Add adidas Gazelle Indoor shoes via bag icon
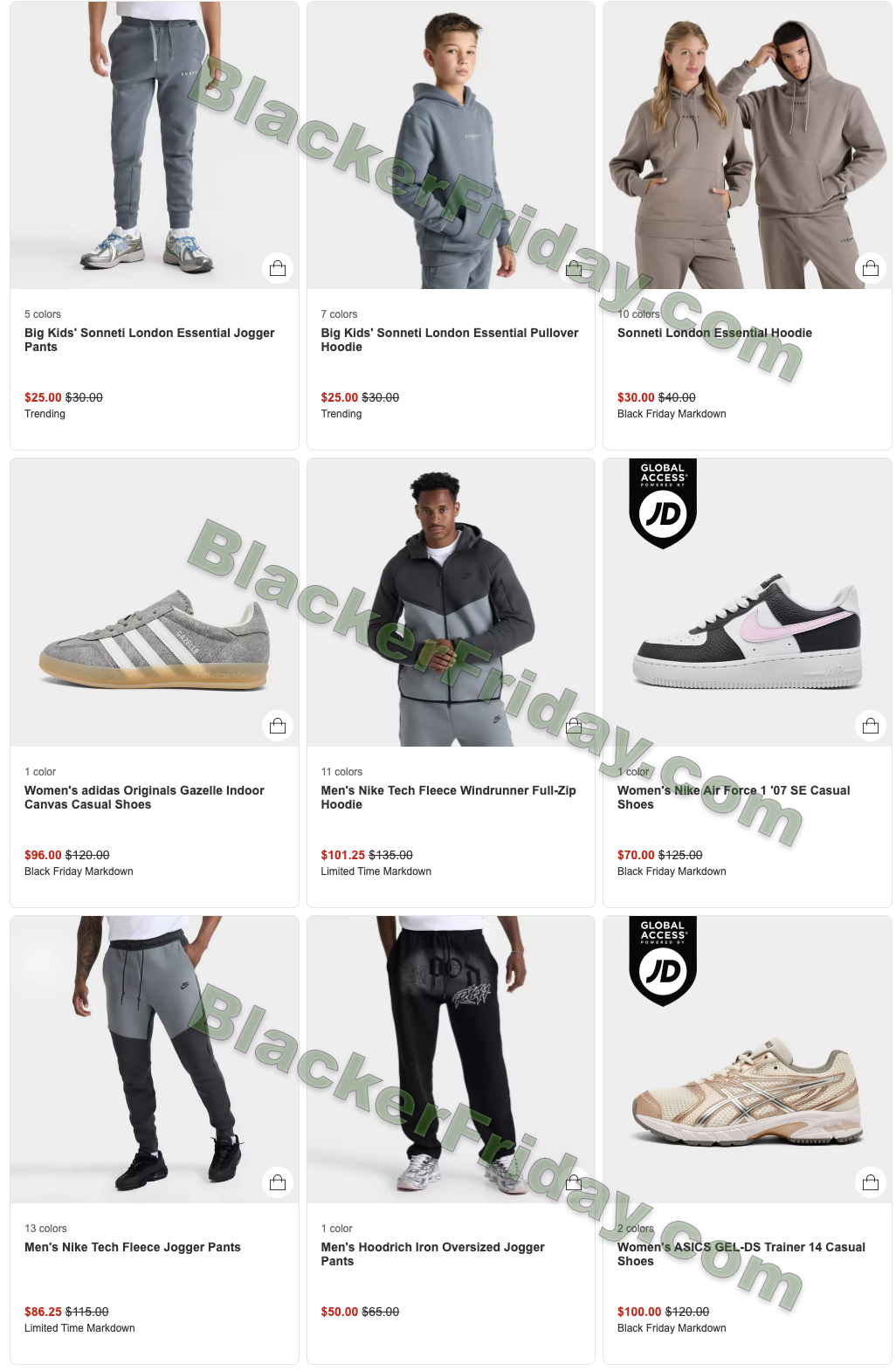This screenshot has height=1371, width=896. point(278,726)
